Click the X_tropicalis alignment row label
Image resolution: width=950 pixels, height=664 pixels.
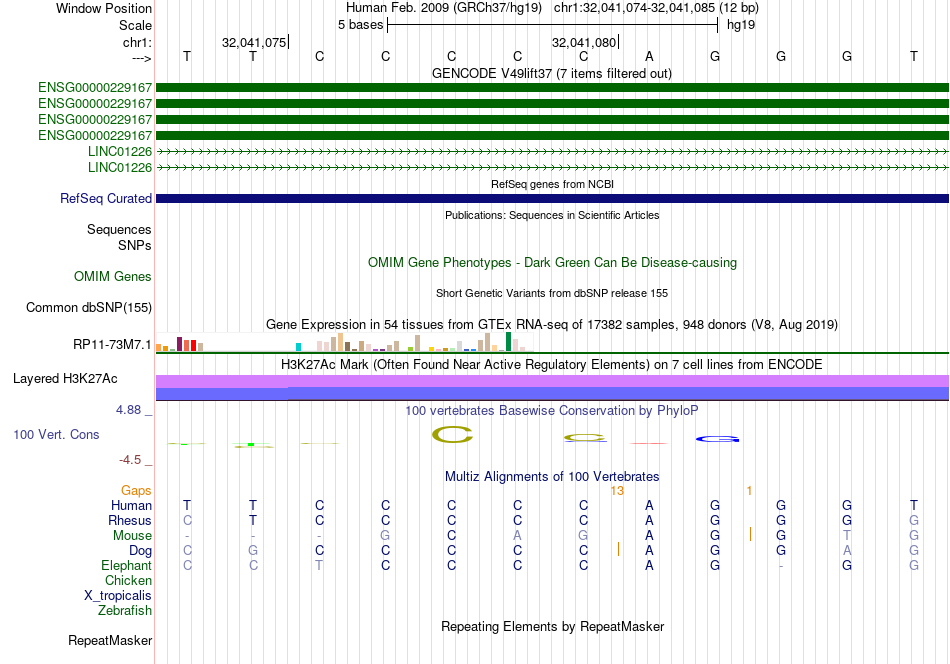coord(118,596)
